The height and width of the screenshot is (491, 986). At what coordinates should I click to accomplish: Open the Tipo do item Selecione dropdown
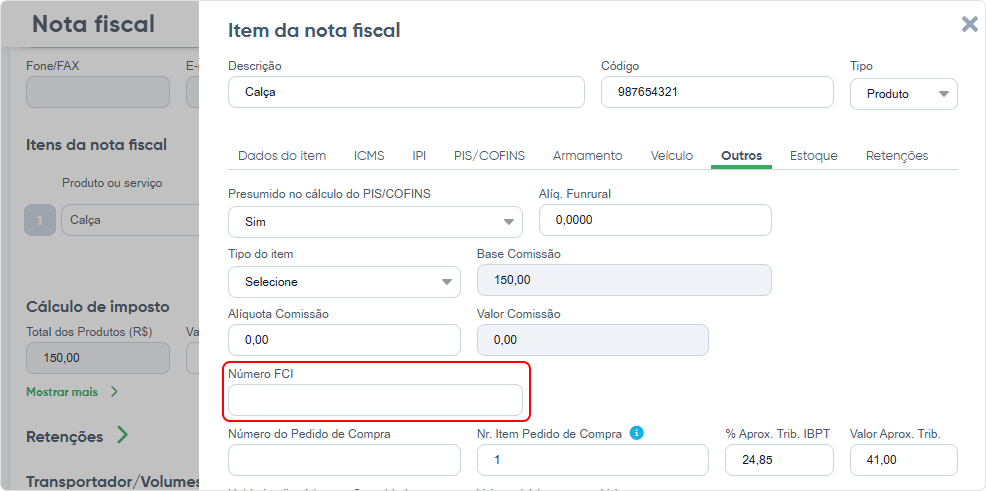(x=344, y=282)
